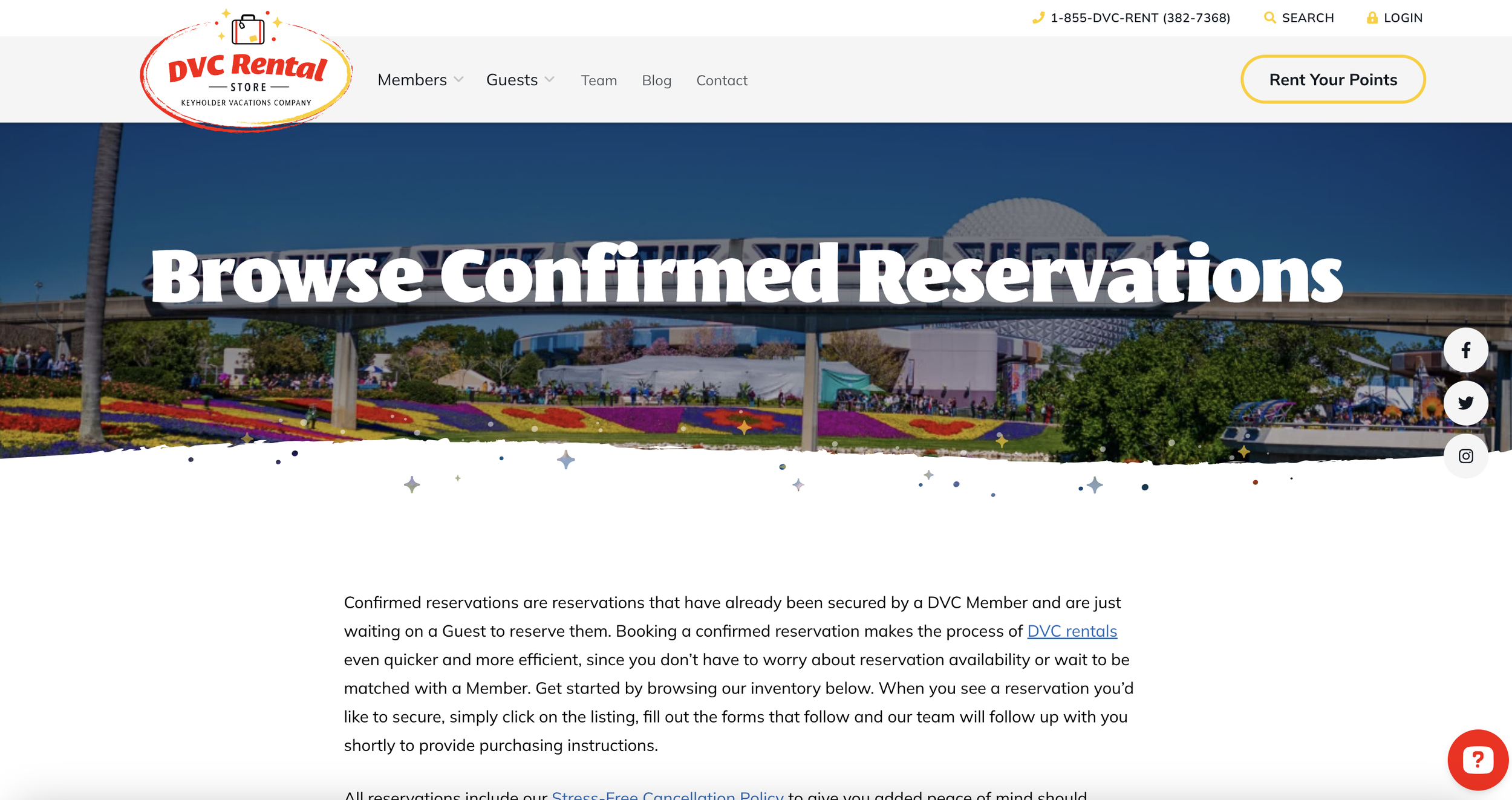Call the 1-855-DVC-RENT phone number link
Image resolution: width=1512 pixels, height=800 pixels.
pyautogui.click(x=1140, y=18)
